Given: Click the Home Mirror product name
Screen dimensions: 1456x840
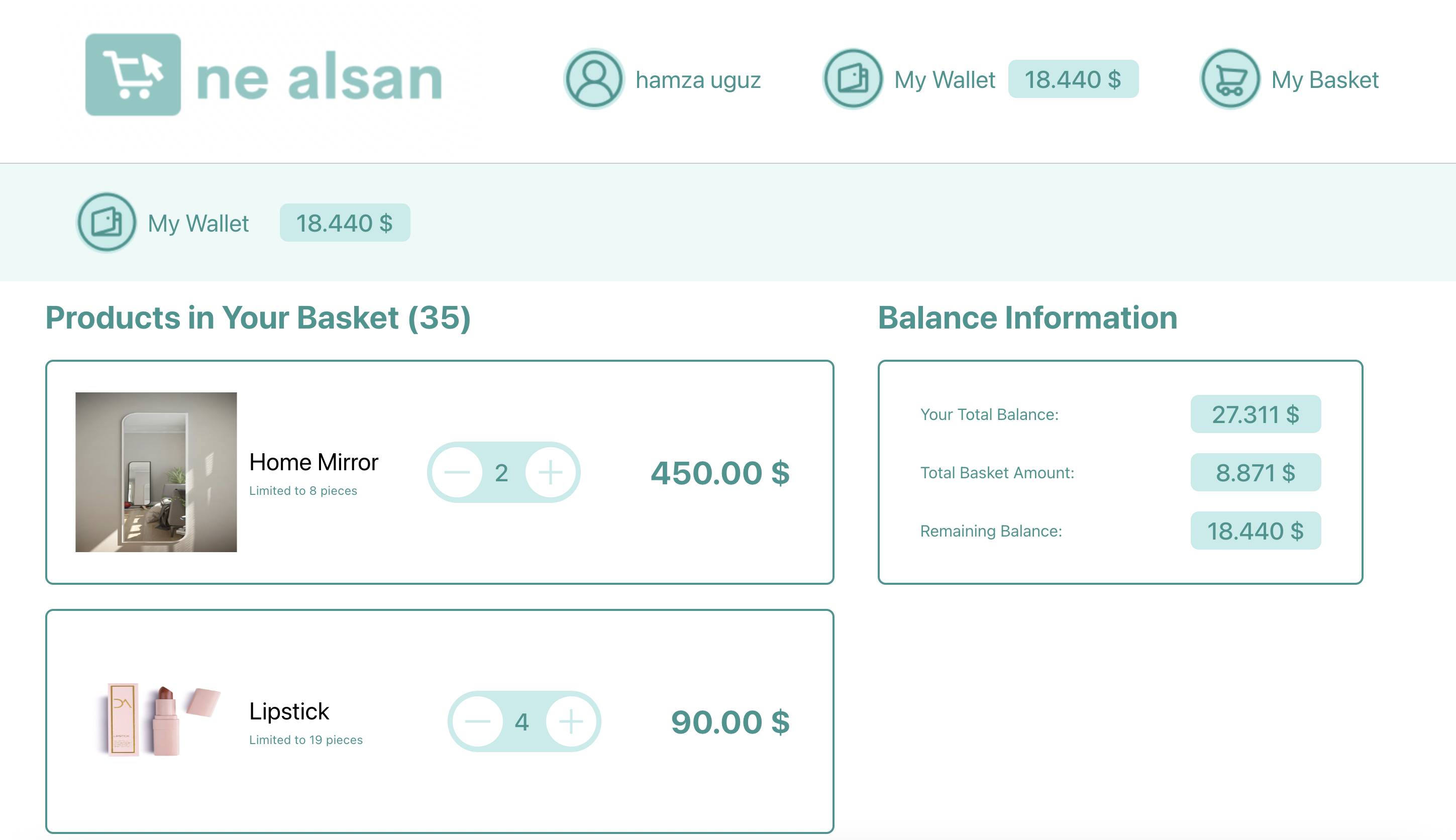Looking at the screenshot, I should (313, 462).
